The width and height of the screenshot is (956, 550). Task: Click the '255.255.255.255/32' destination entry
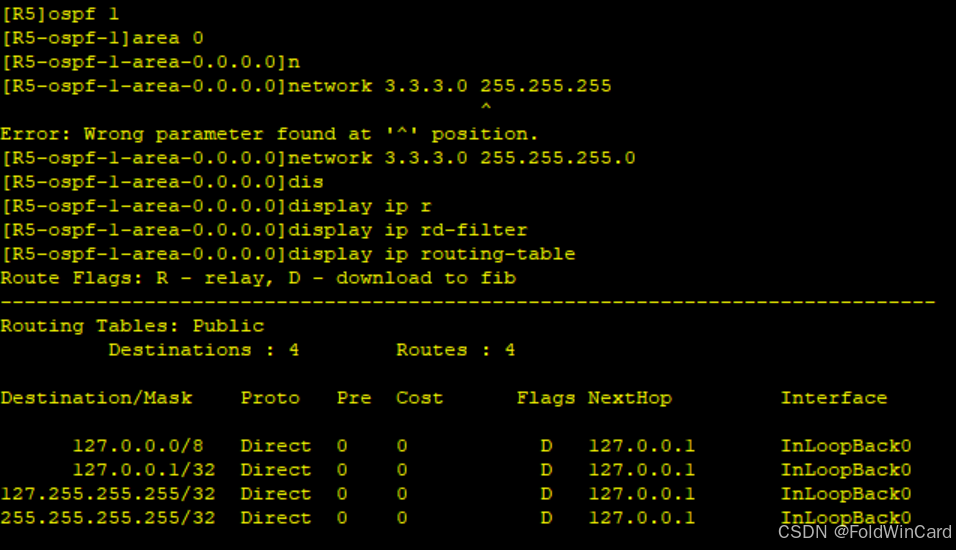pos(108,518)
